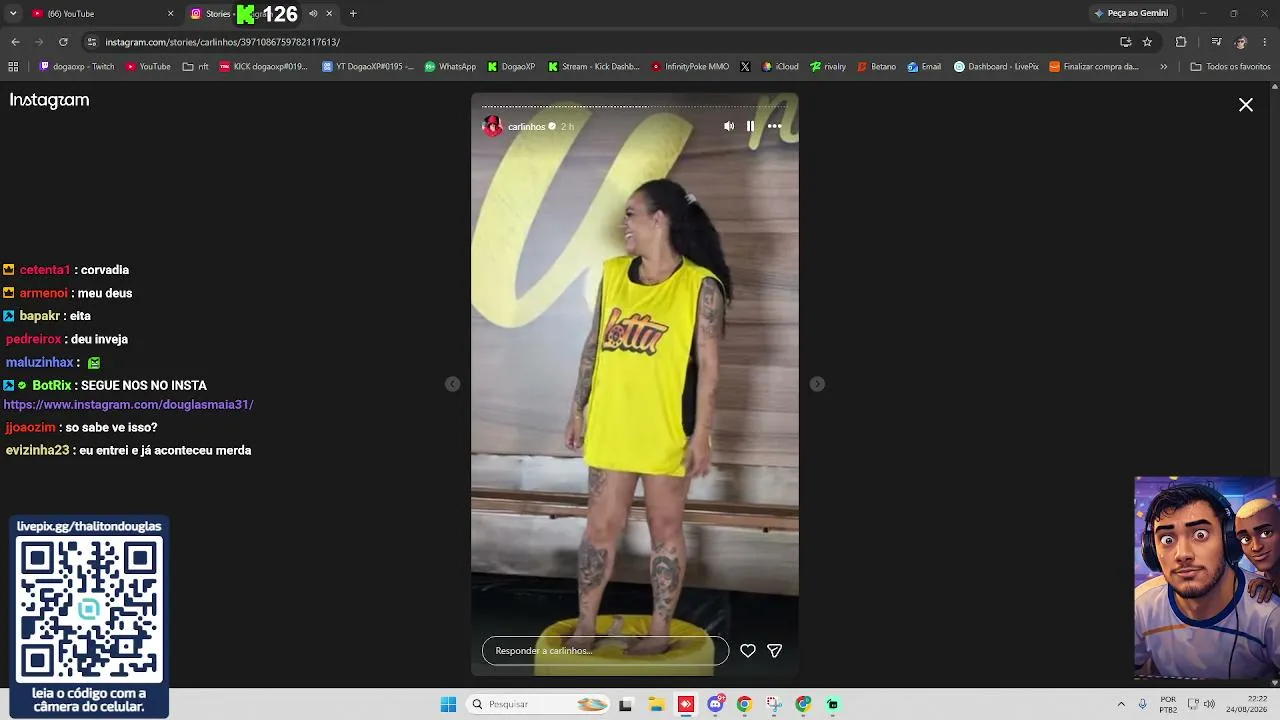The height and width of the screenshot is (720, 1280).
Task: Open the rivalry bookmark
Action: (x=828, y=67)
